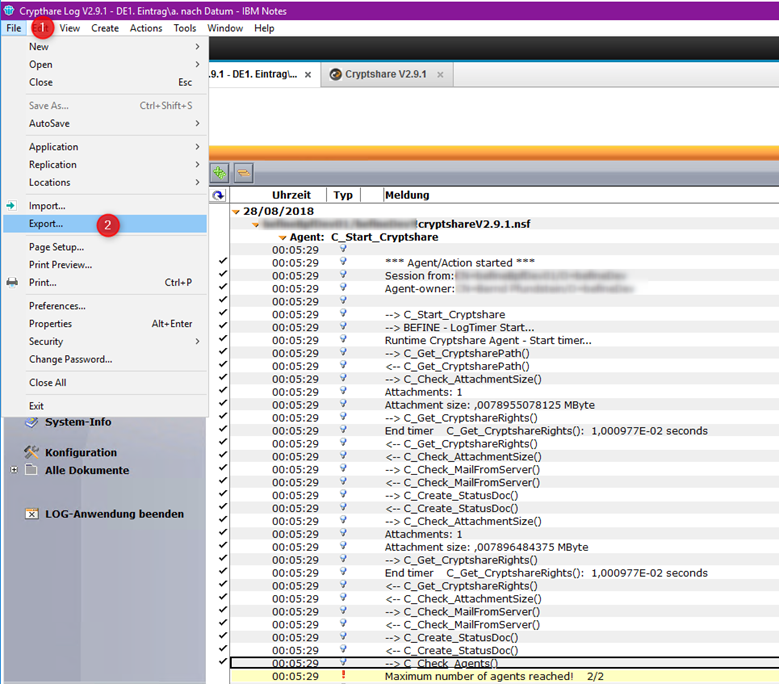Open the Replication submenu
Screen dimensions: 779x684
click(53, 165)
